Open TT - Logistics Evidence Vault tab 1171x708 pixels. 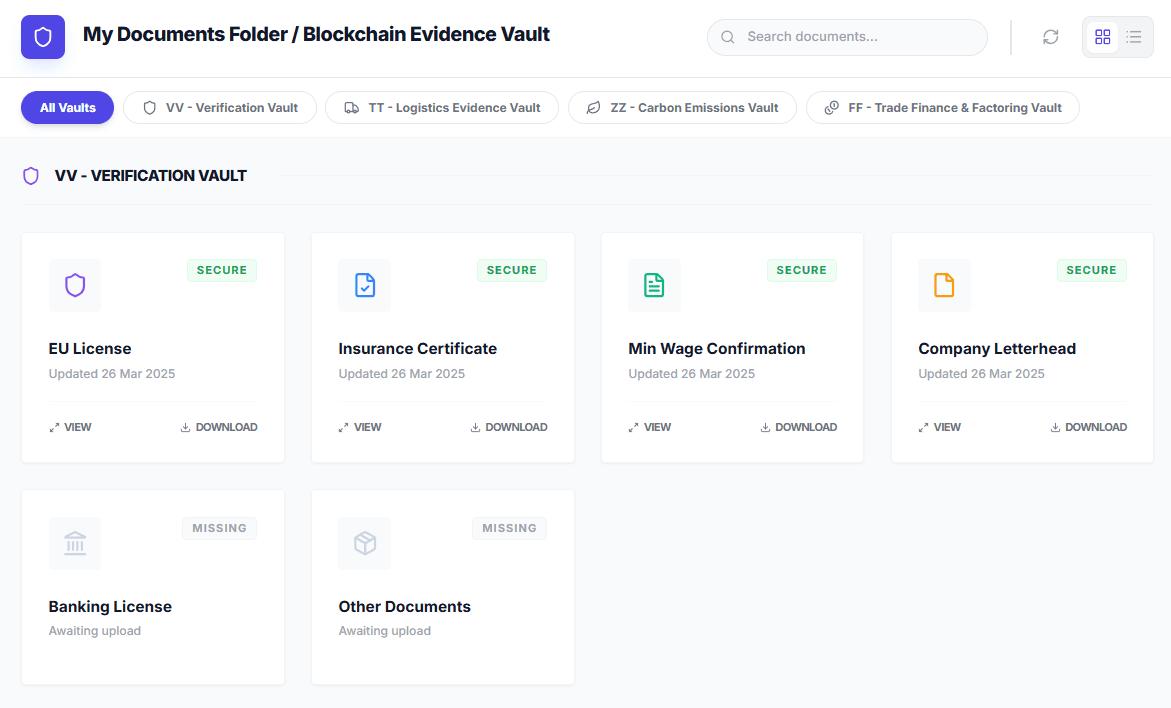[x=442, y=108]
